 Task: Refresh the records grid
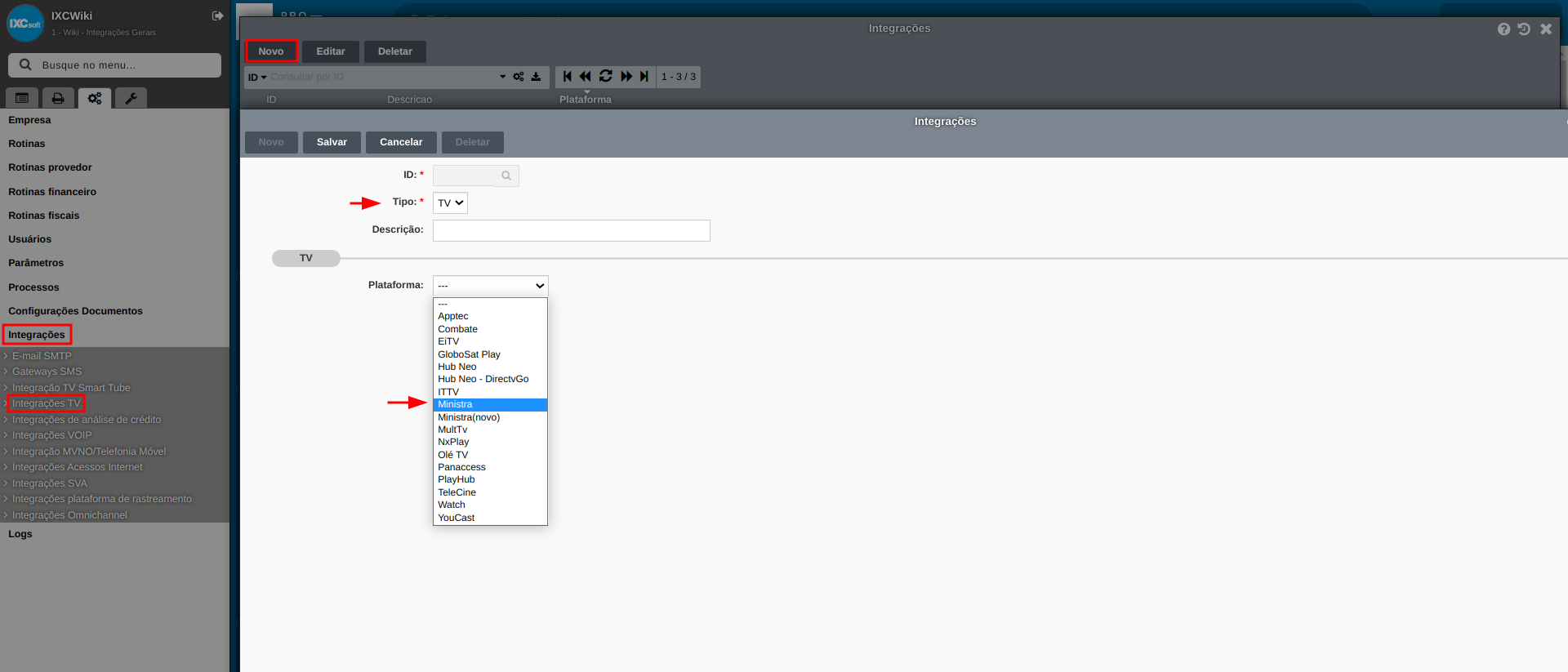[x=605, y=76]
